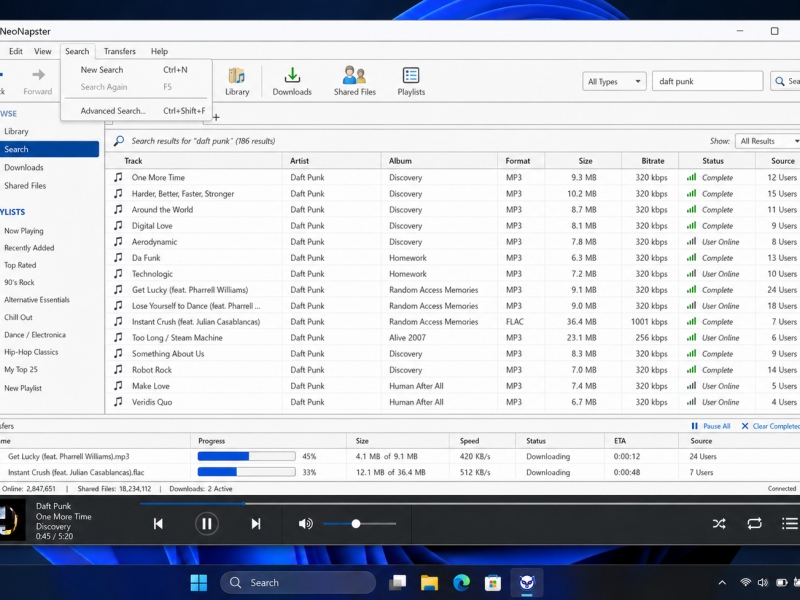Pause the current song
This screenshot has width=800, height=600.
(207, 523)
